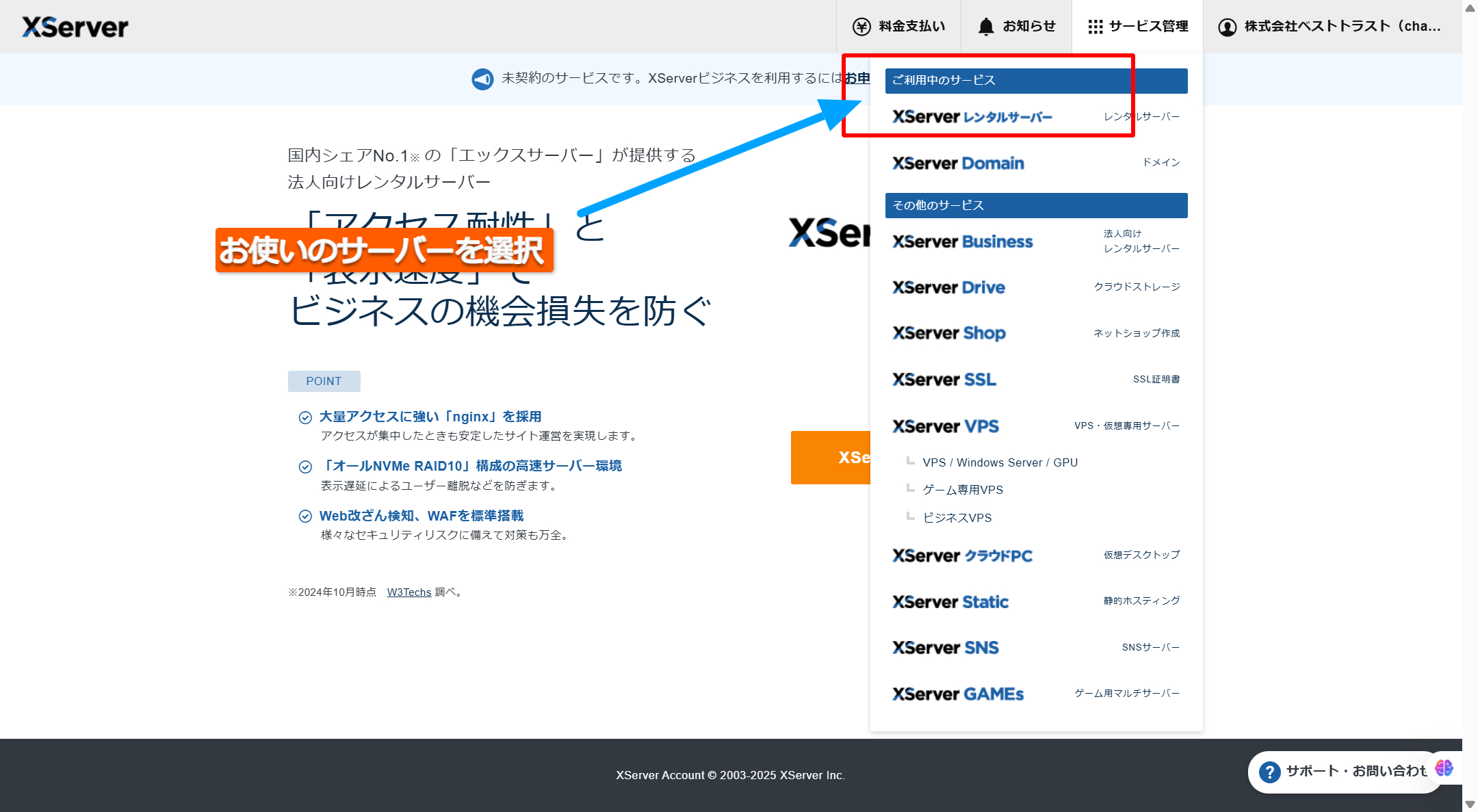
Task: Click ビジネスの機会損失を防ぐ headline
Action: tap(500, 311)
